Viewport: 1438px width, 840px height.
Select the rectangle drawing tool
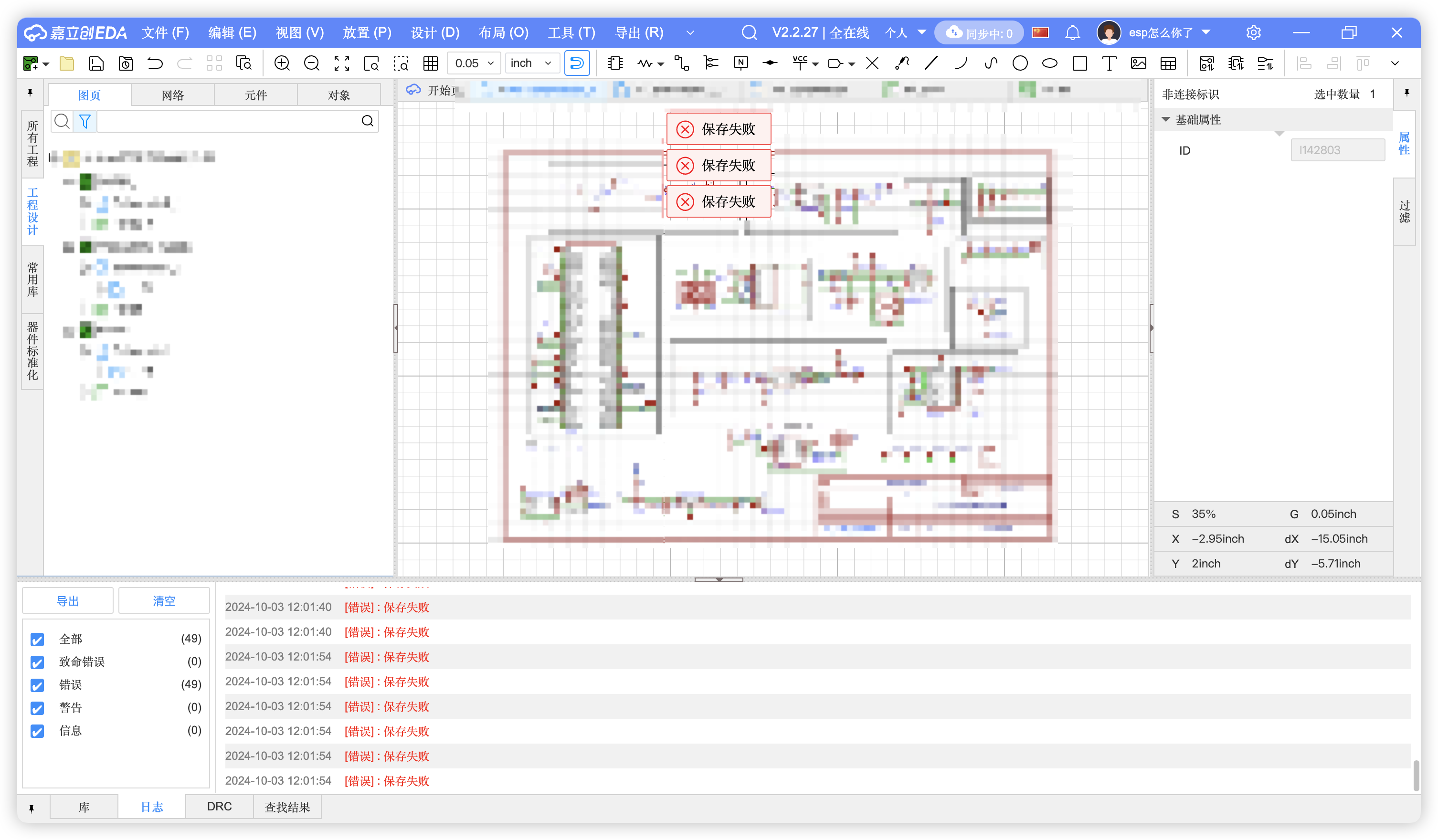1079,63
